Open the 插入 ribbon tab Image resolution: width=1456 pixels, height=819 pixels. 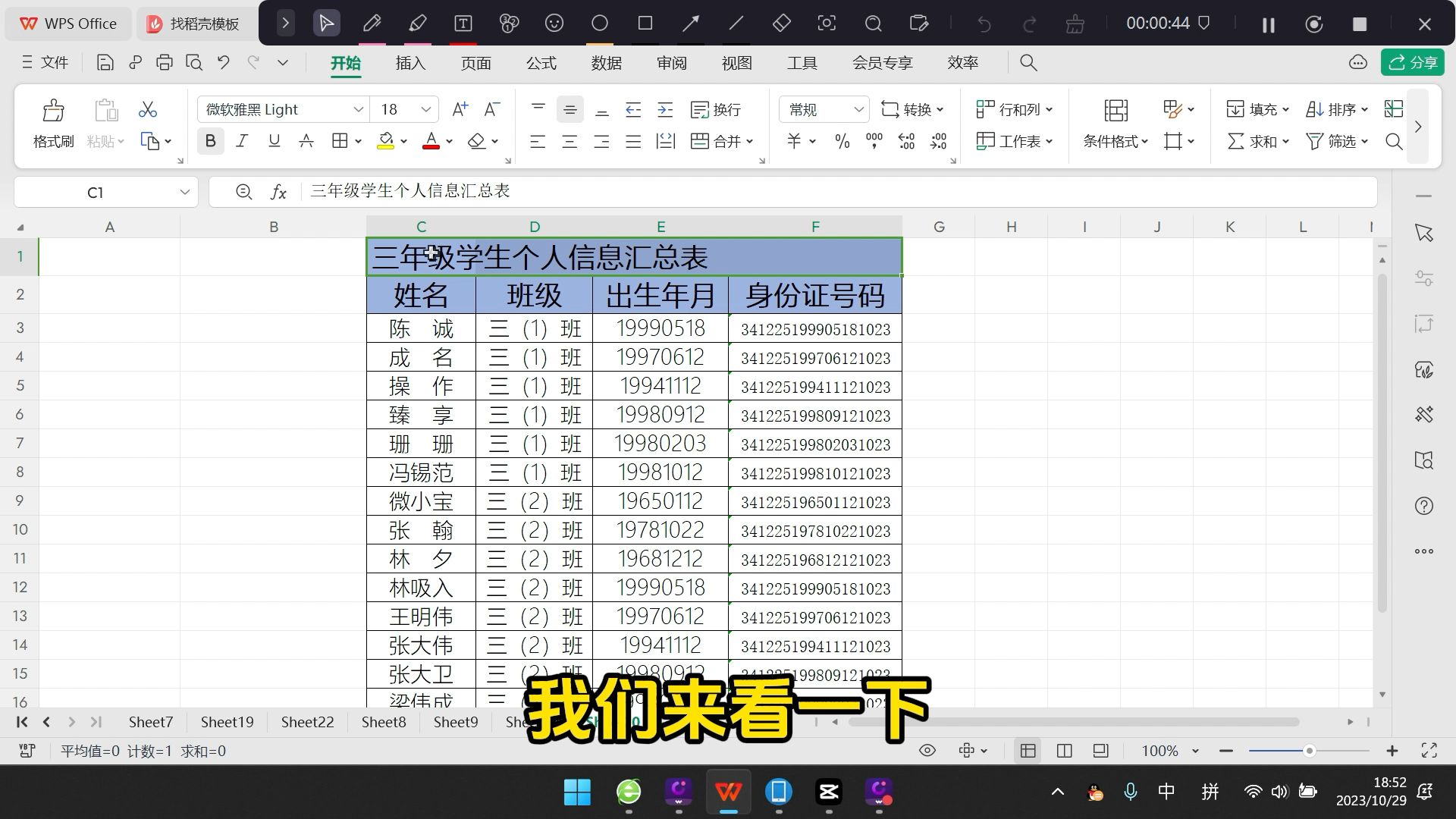coord(410,63)
